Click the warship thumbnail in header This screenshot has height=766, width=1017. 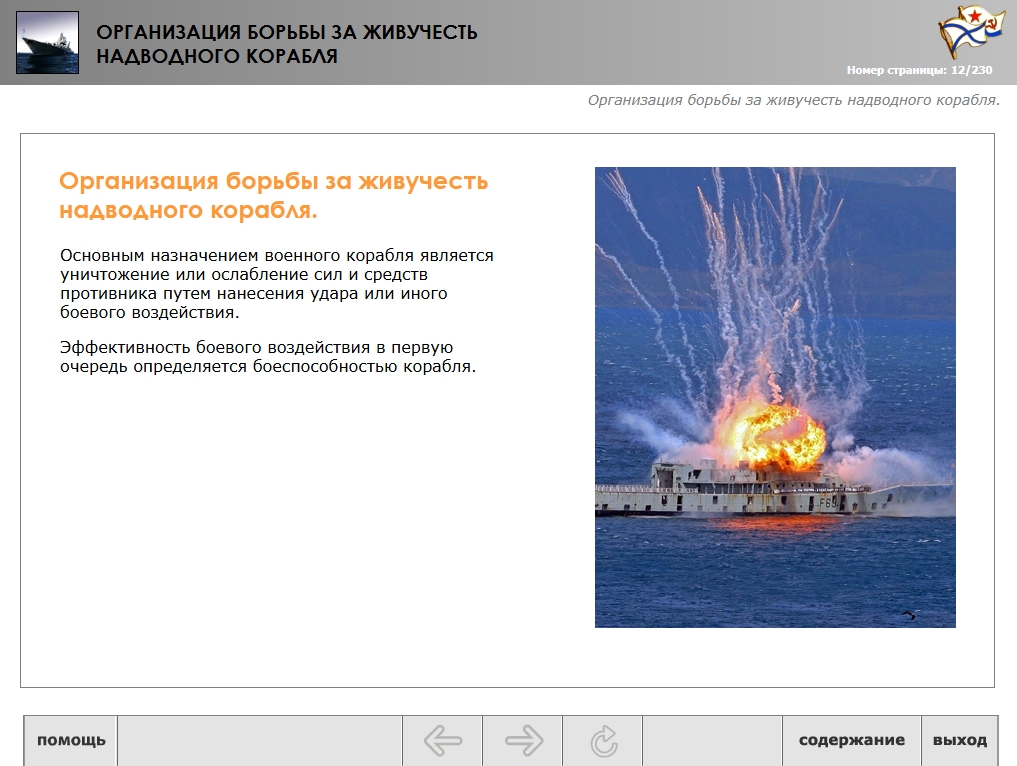pyautogui.click(x=47, y=42)
